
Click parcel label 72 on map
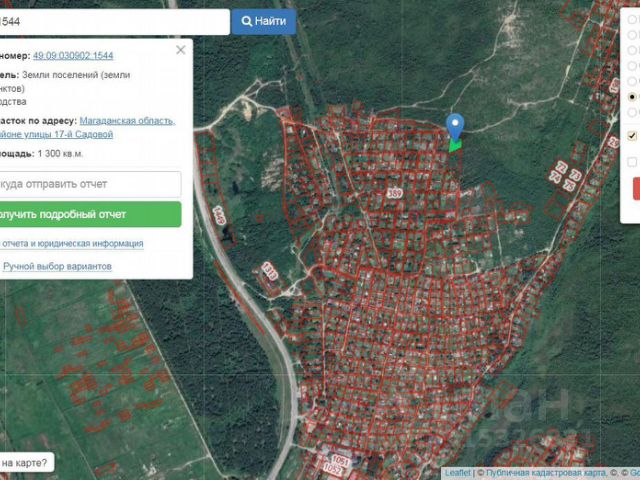point(562,167)
